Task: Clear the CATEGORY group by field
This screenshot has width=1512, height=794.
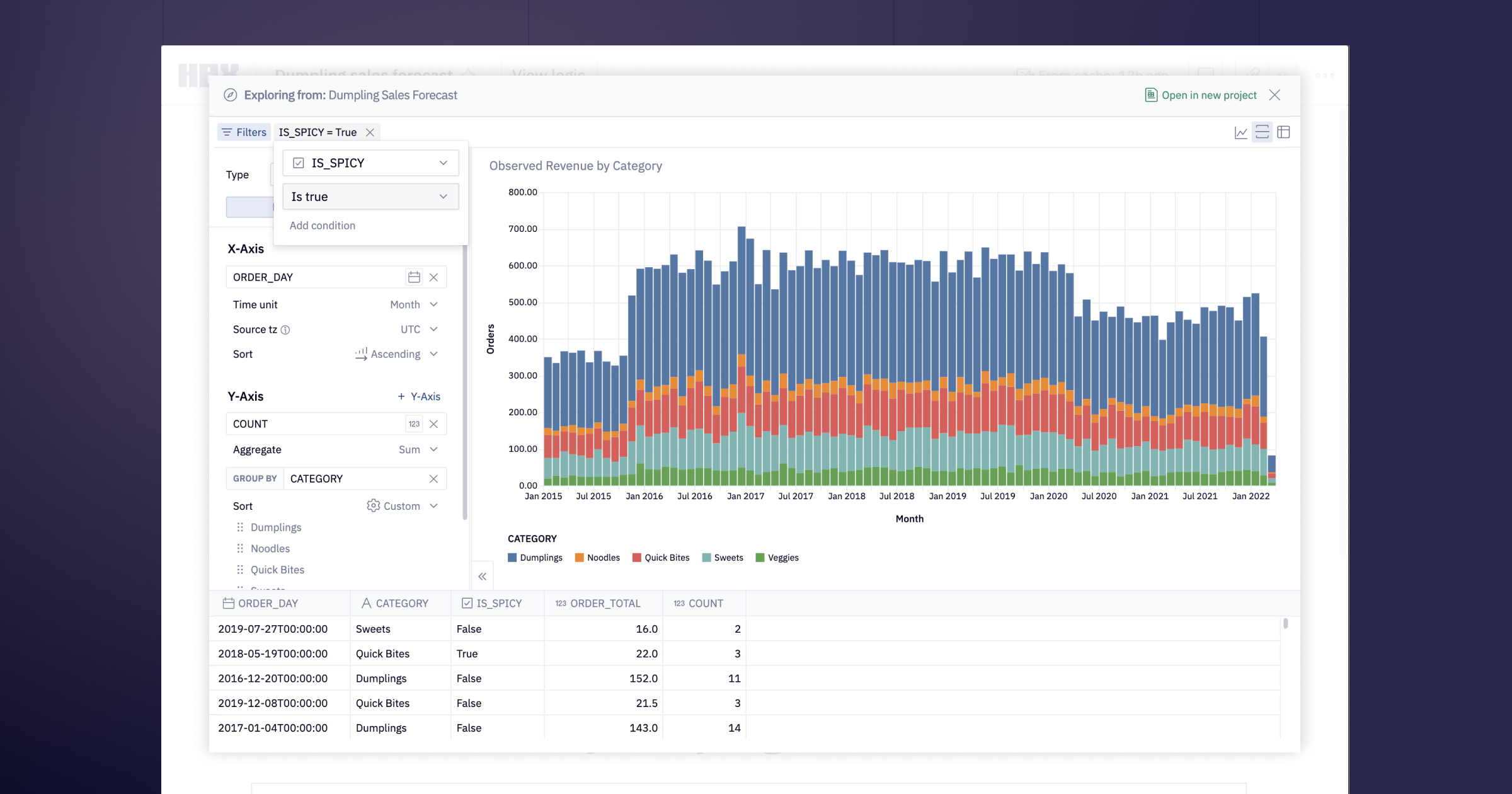Action: (433, 479)
